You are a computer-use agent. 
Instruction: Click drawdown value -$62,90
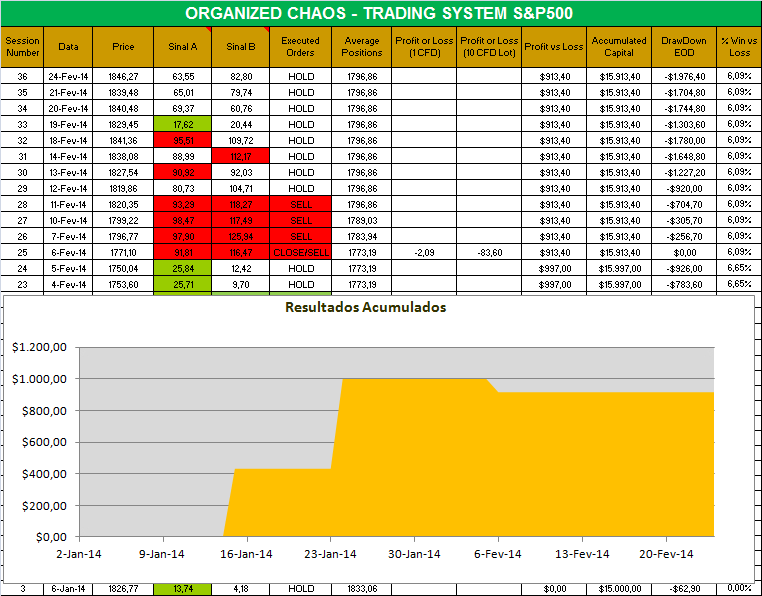pos(684,589)
